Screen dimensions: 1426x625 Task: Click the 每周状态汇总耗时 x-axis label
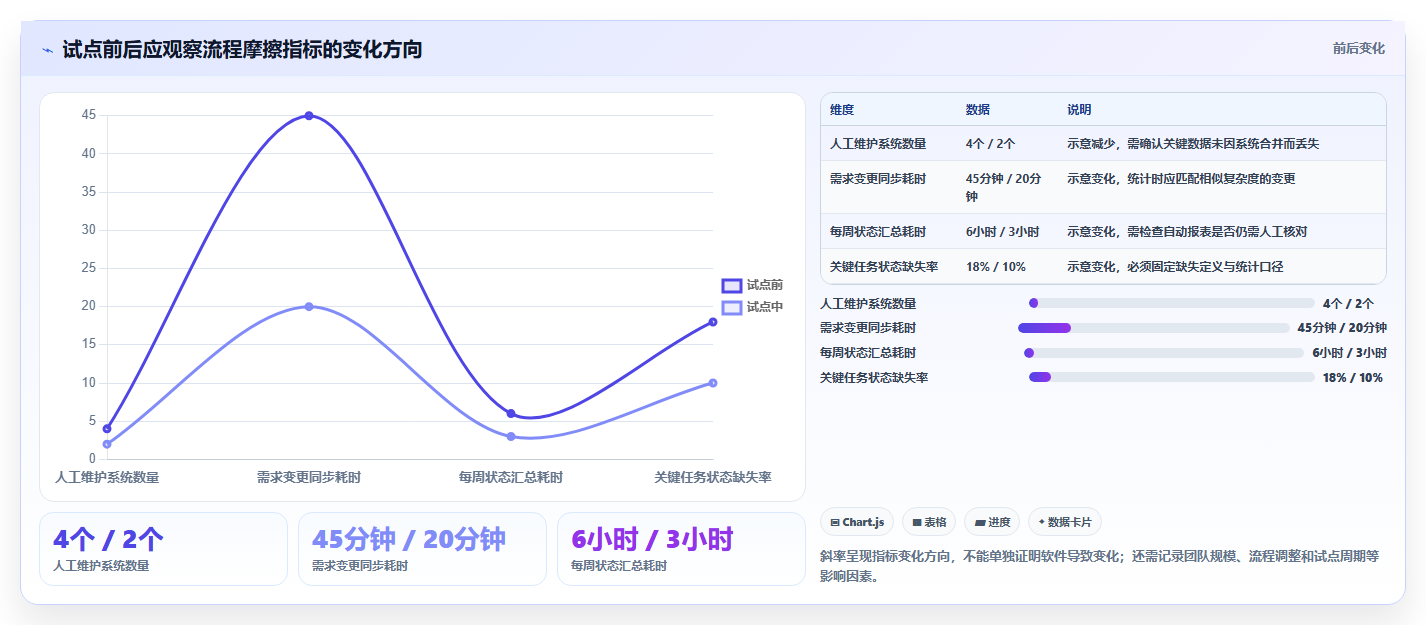pos(511,477)
